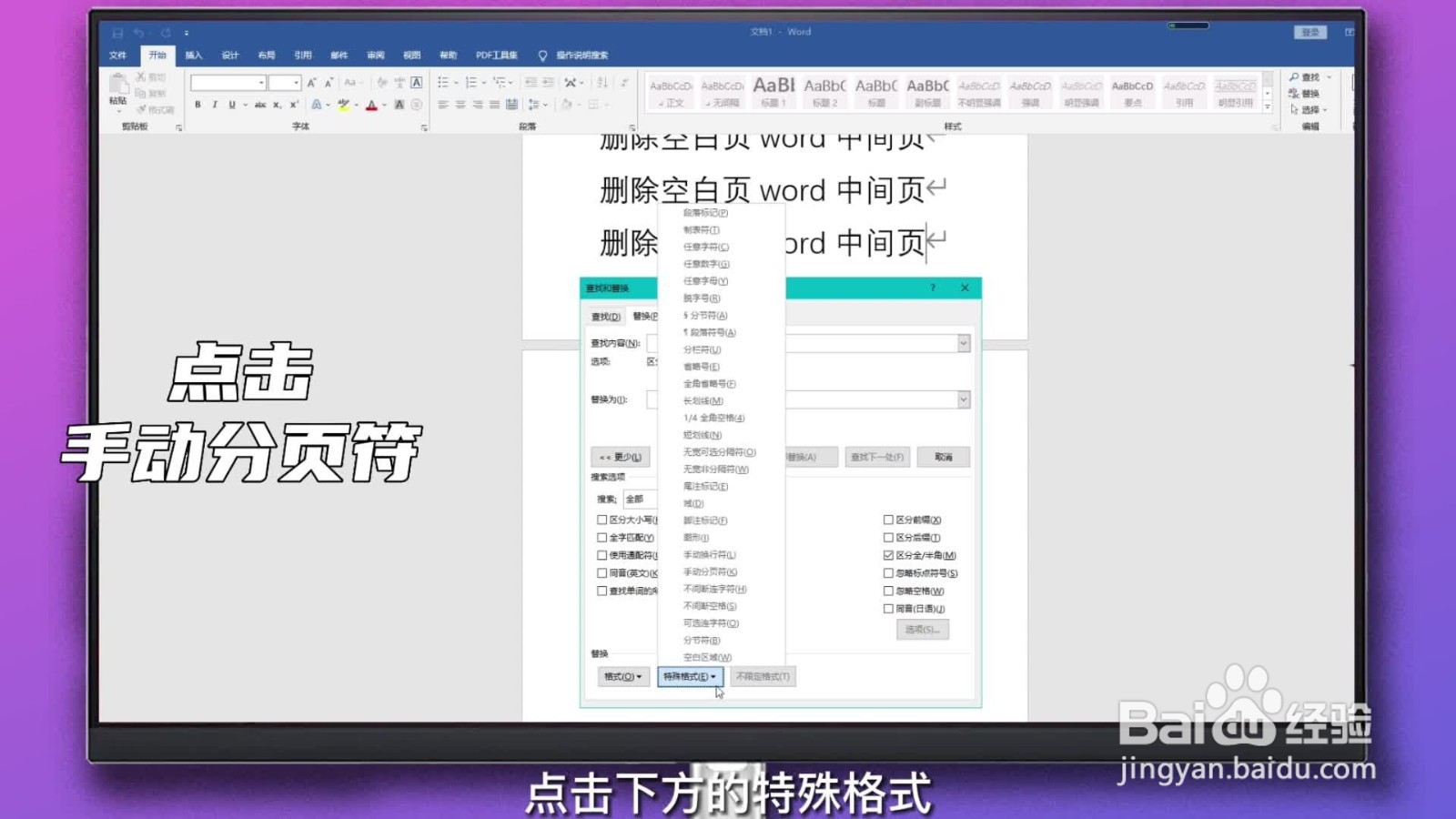Click the yellow text highlight color swatch
Screen dimensions: 1456x819
[344, 106]
